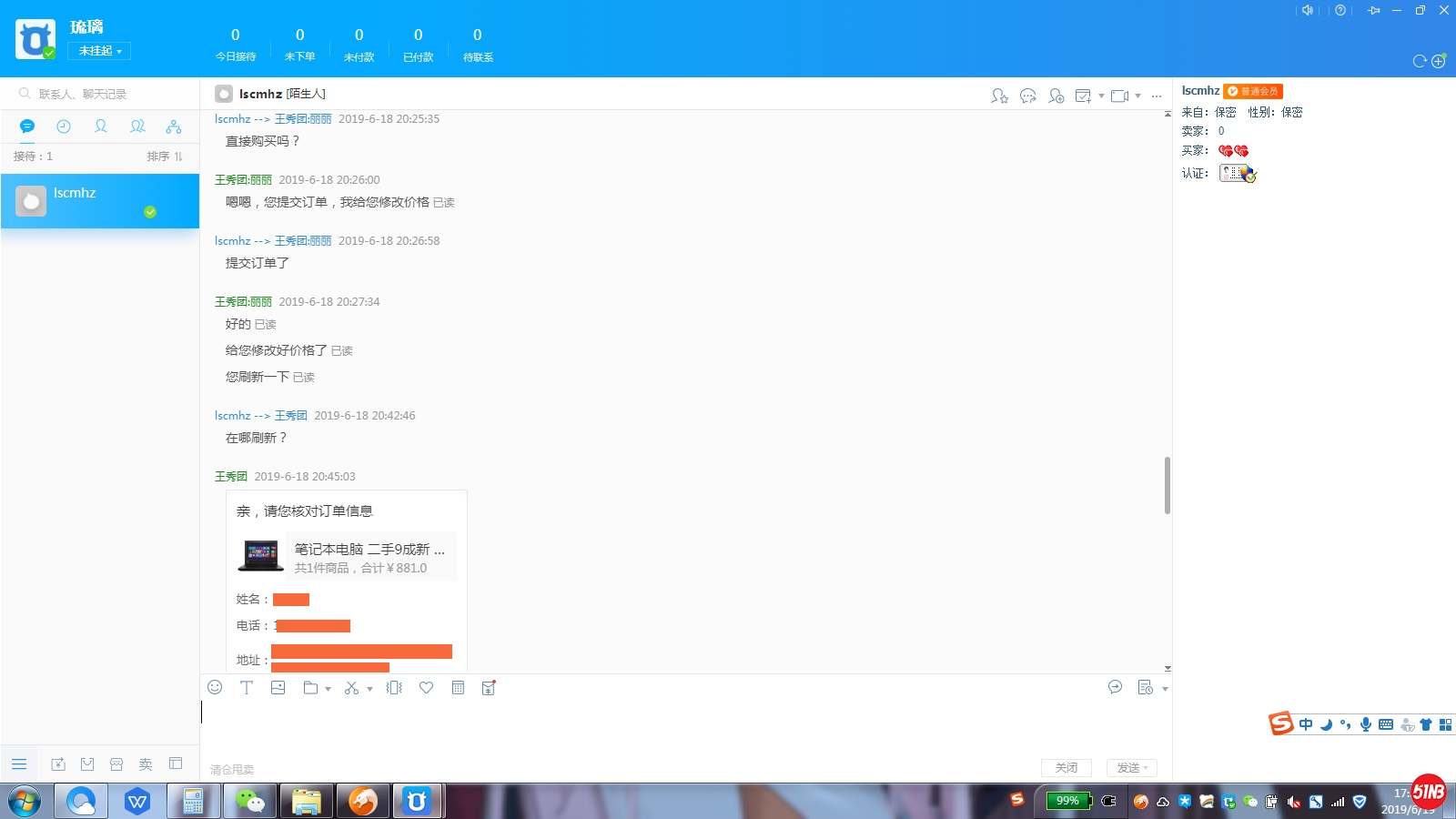This screenshot has height=819, width=1456.
Task: Sort the conversation list with 排序
Action: pyautogui.click(x=165, y=157)
